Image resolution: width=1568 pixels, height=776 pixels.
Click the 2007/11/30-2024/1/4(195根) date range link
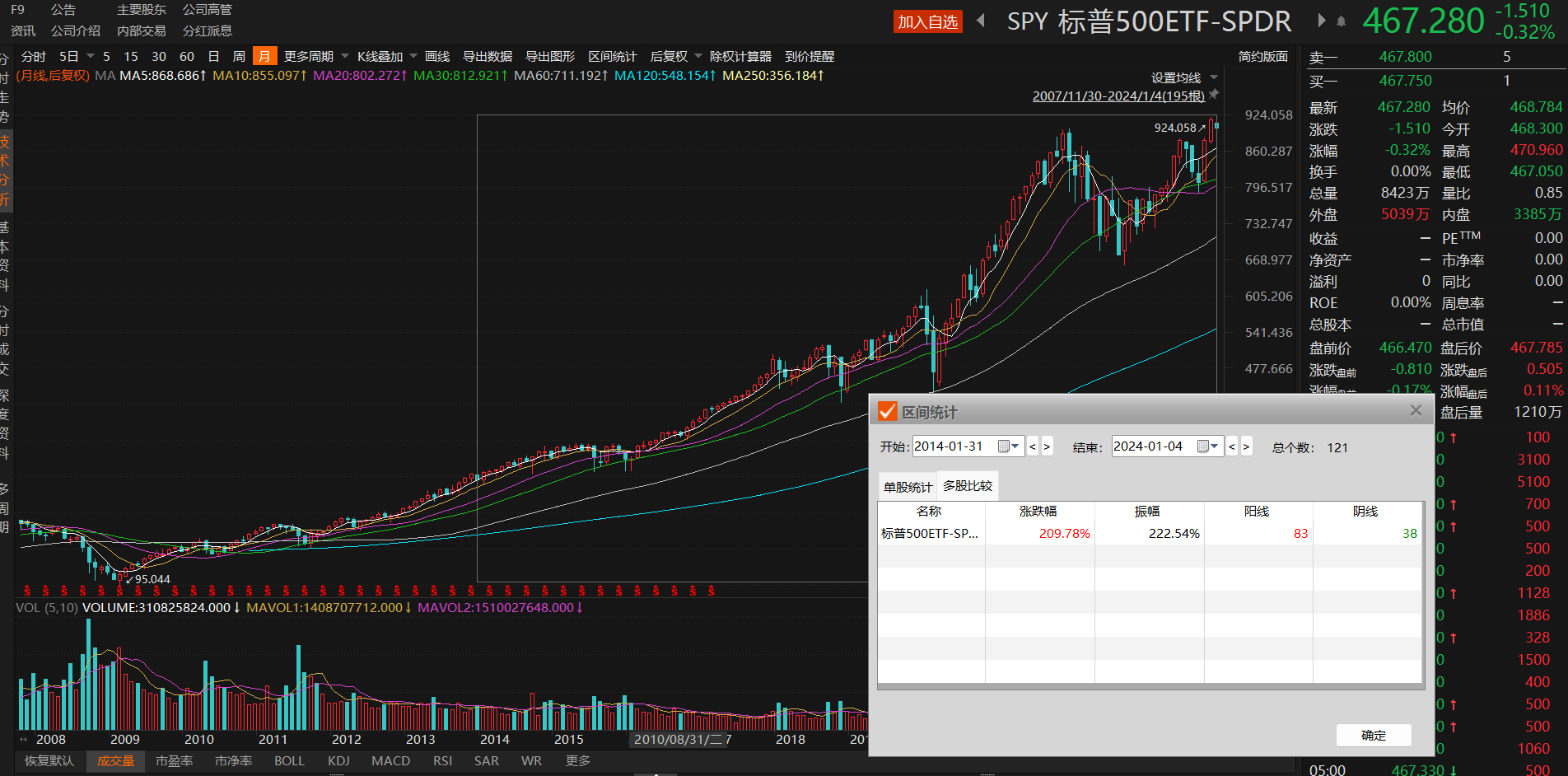point(1118,96)
